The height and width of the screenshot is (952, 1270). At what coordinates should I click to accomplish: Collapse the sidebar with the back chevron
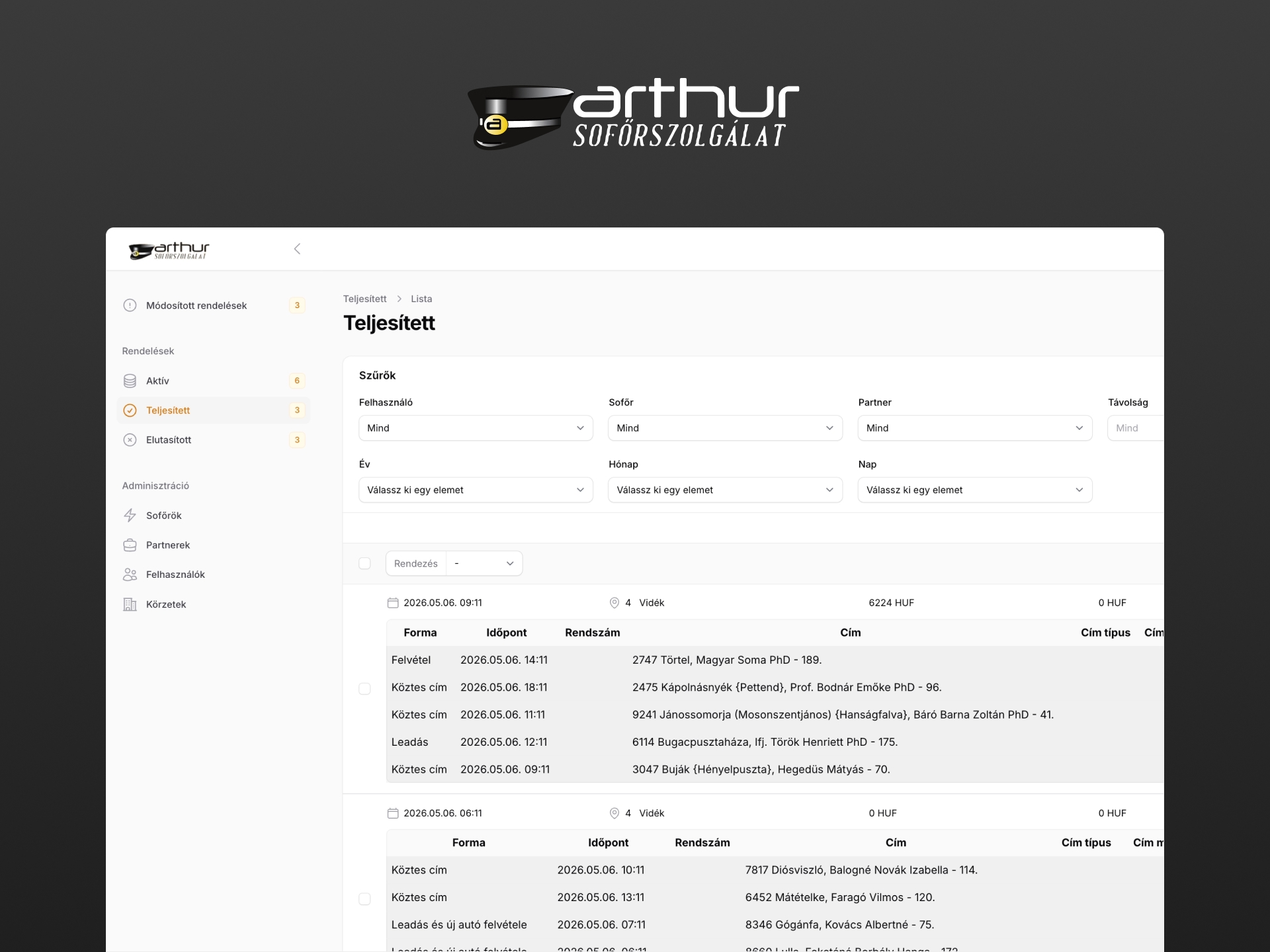click(x=297, y=249)
